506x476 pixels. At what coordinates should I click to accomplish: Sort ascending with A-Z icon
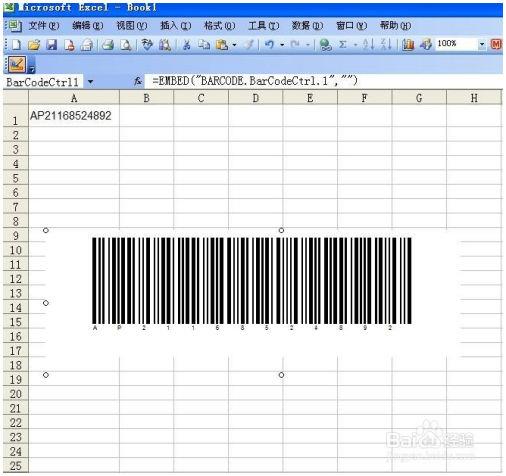pos(368,44)
